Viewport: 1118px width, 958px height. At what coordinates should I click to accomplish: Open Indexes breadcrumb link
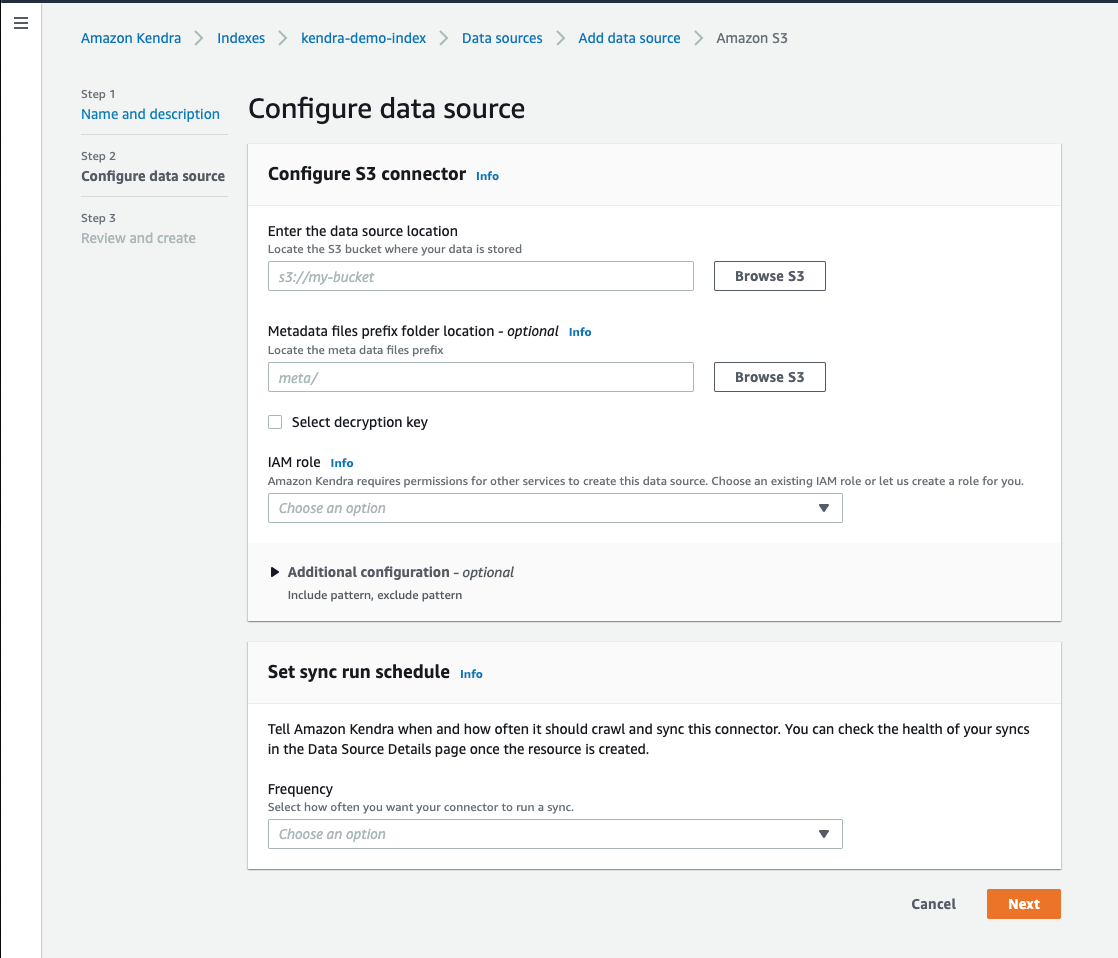[x=241, y=38]
